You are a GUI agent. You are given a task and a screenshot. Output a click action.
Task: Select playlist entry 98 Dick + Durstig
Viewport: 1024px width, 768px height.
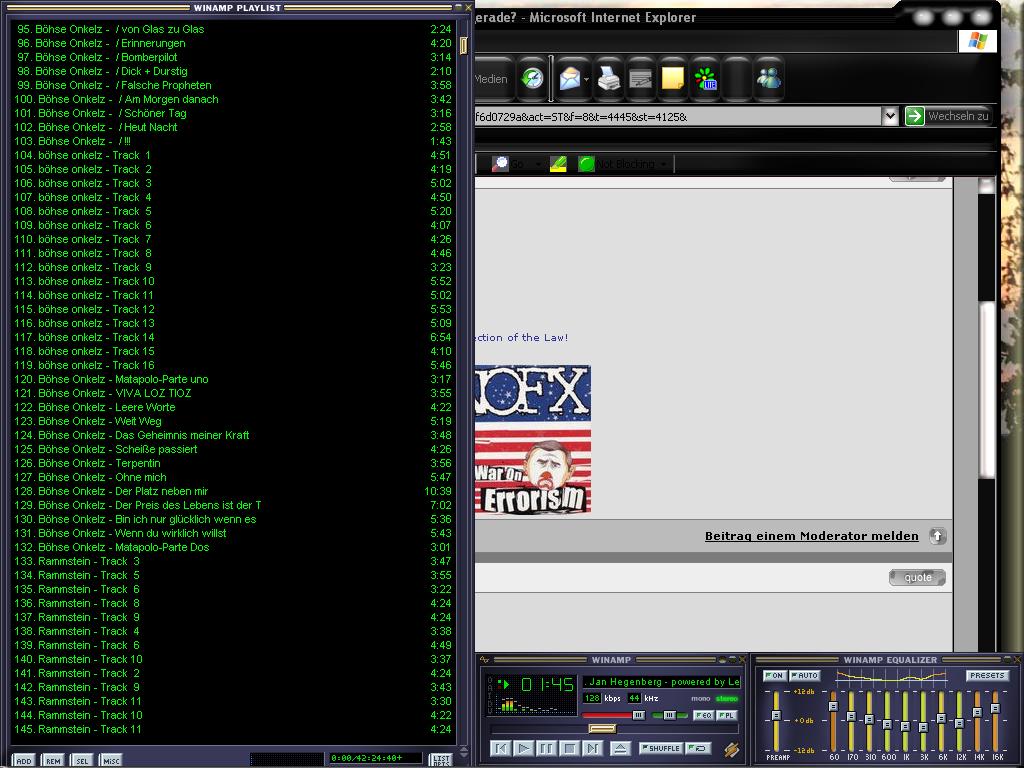232,71
